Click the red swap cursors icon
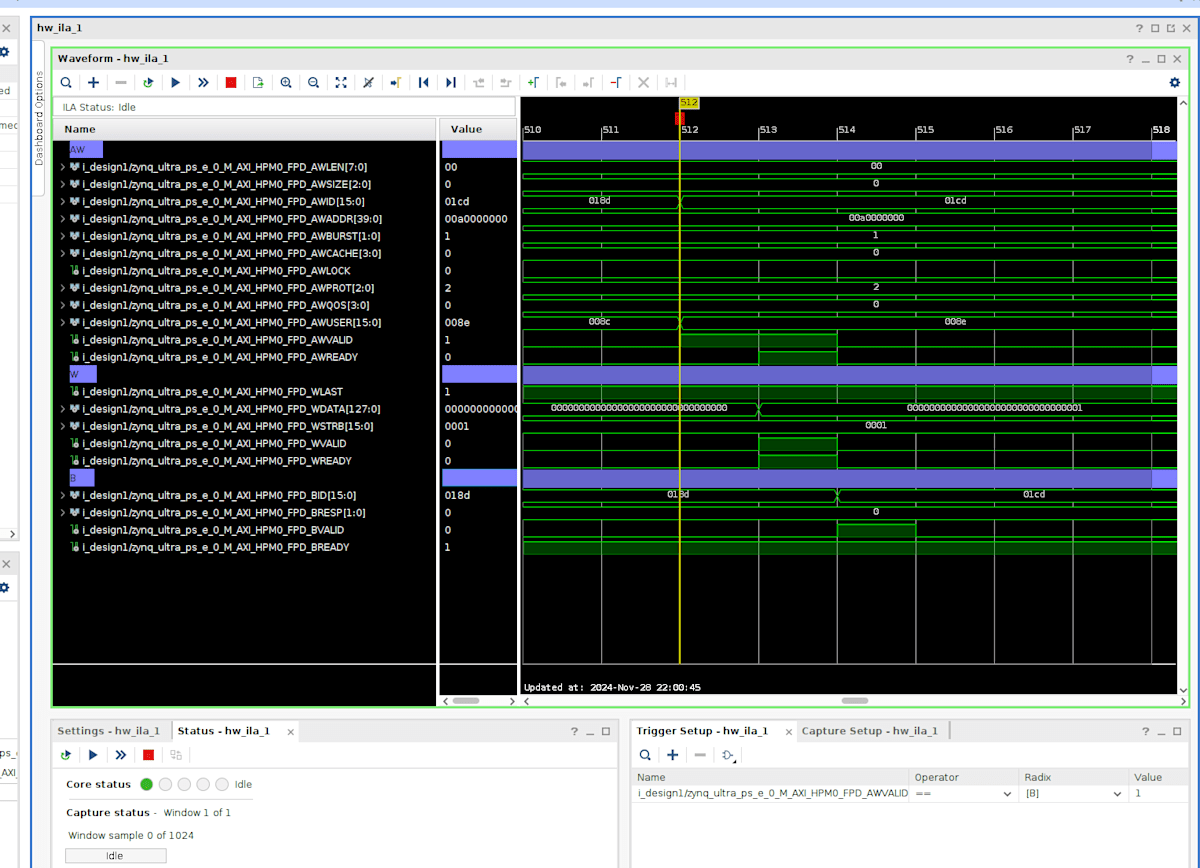The width and height of the screenshot is (1200, 868). click(x=616, y=83)
